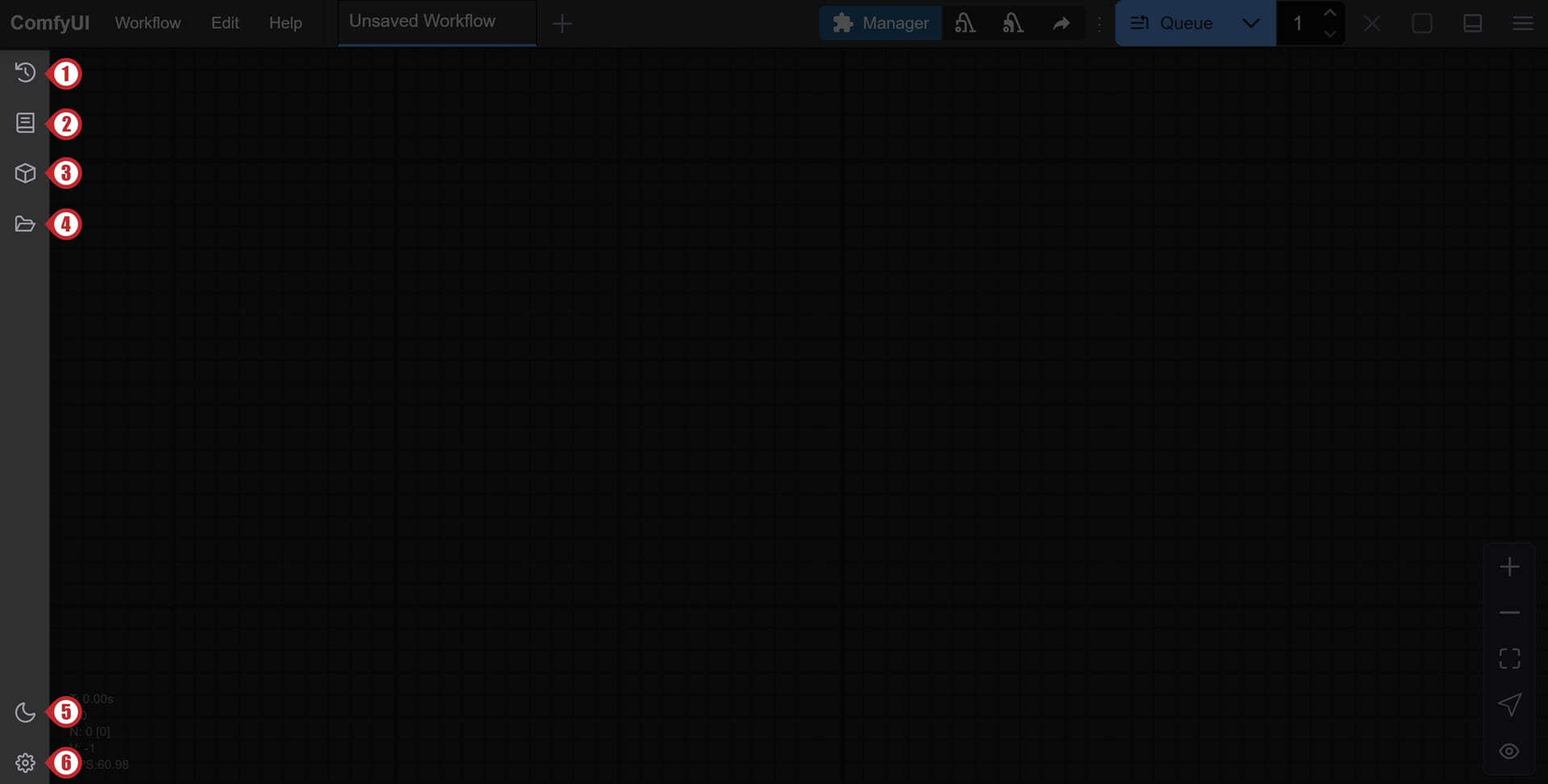Click the select mode arrow icon
1548x784 pixels.
coord(1509,705)
